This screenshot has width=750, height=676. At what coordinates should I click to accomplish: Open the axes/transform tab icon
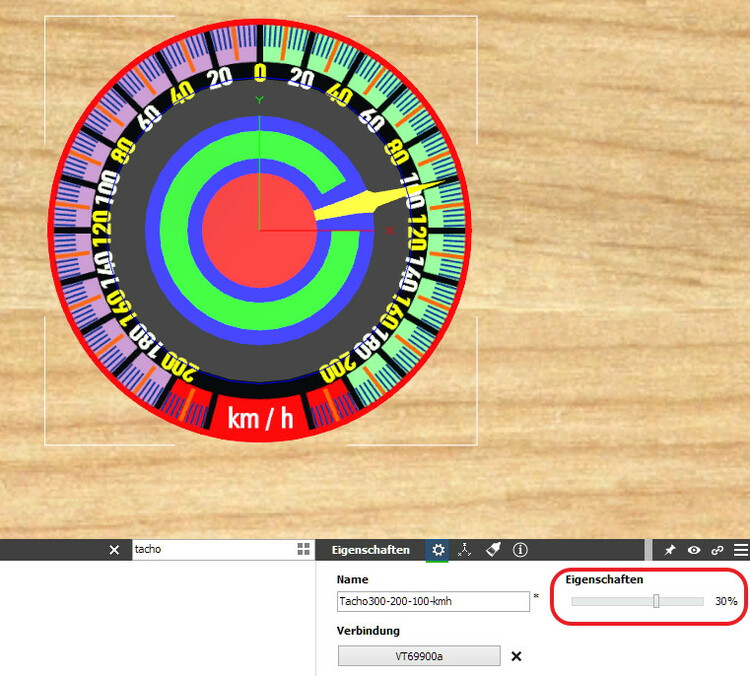point(464,550)
